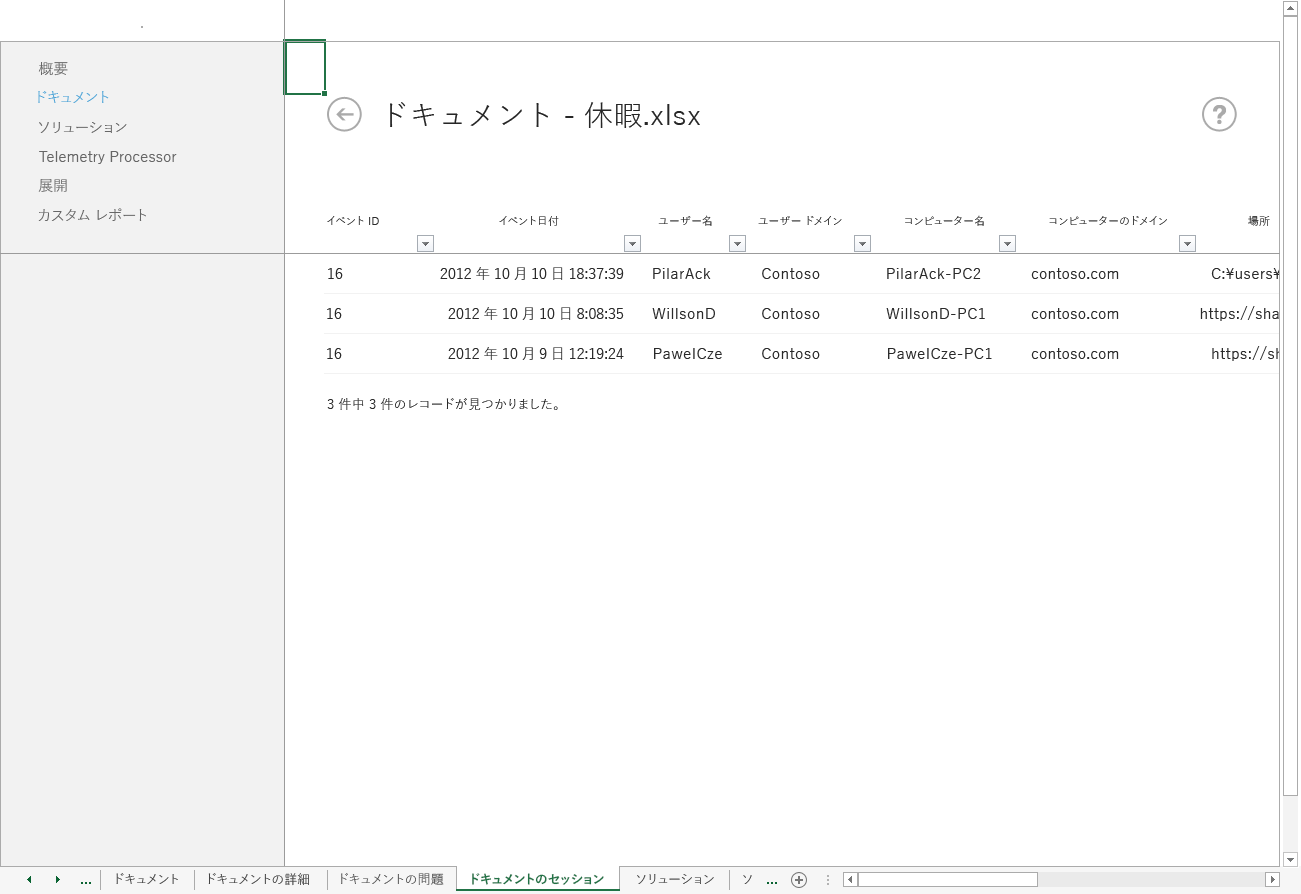Show more sheets ellipsis after ソ tab
This screenshot has width=1301, height=894.
tap(771, 881)
